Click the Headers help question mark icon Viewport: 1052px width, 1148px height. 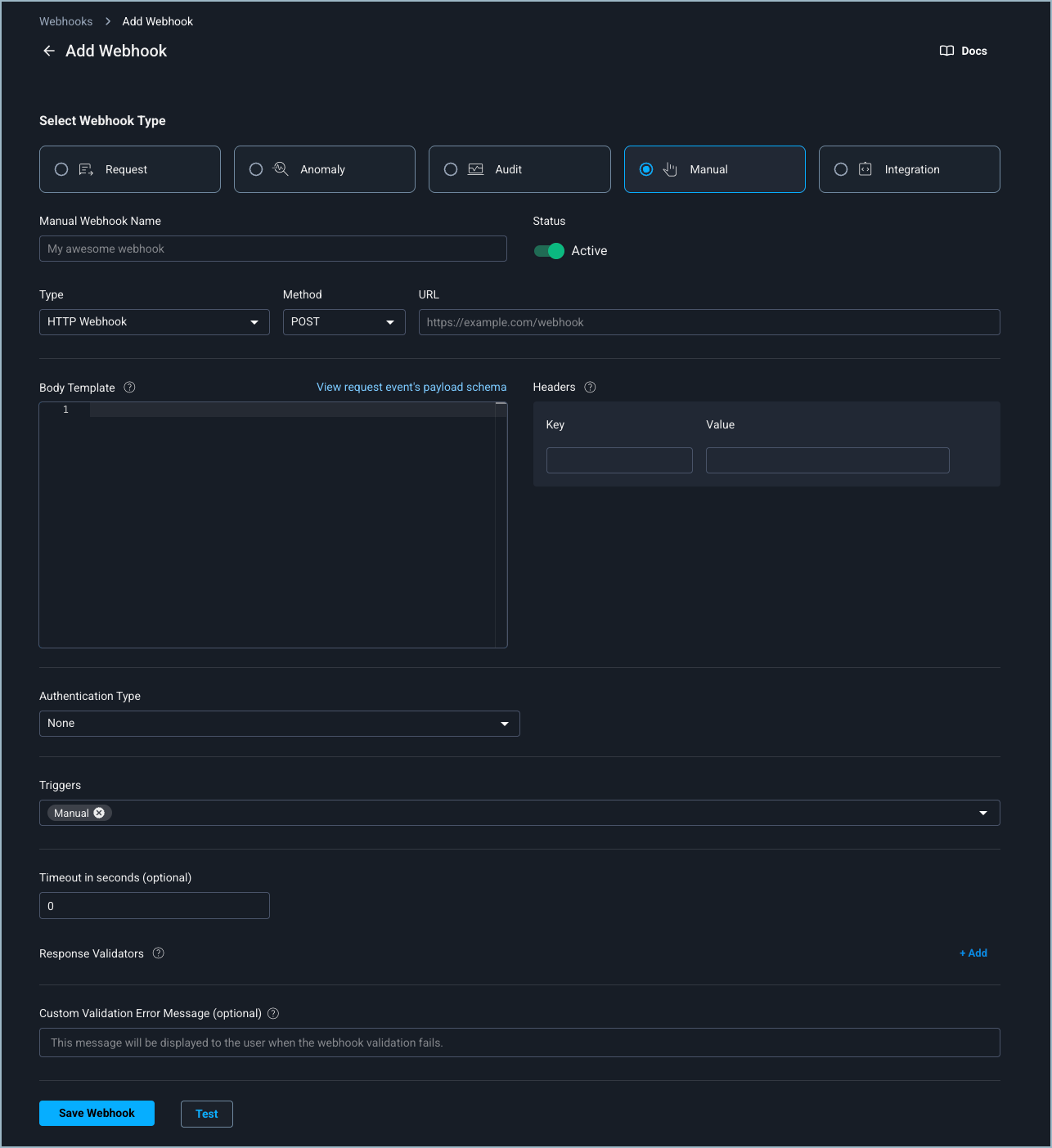point(590,388)
